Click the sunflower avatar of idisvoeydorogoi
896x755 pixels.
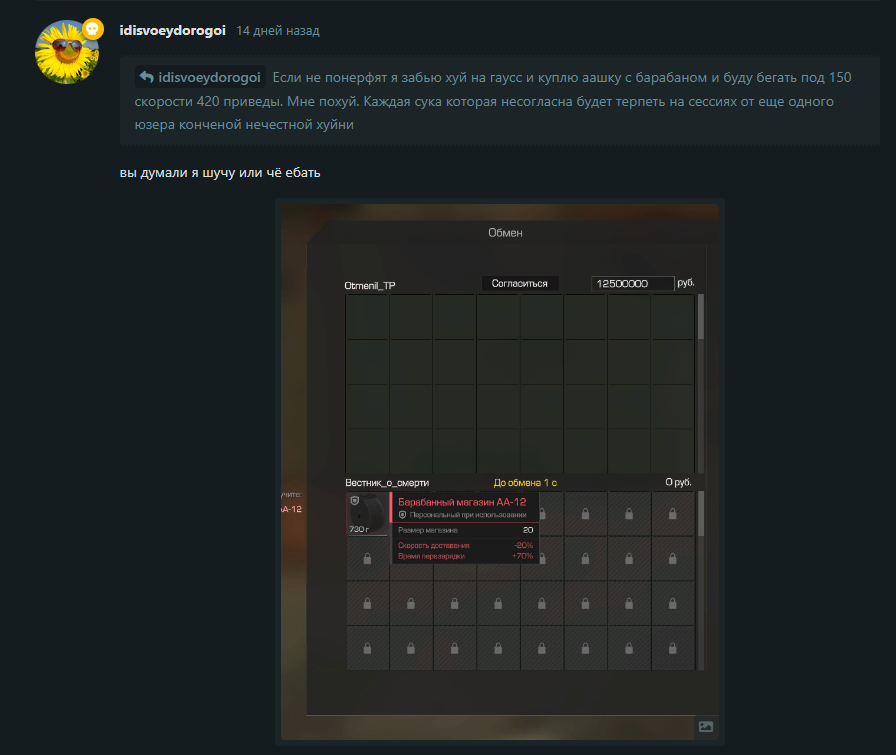[67, 52]
